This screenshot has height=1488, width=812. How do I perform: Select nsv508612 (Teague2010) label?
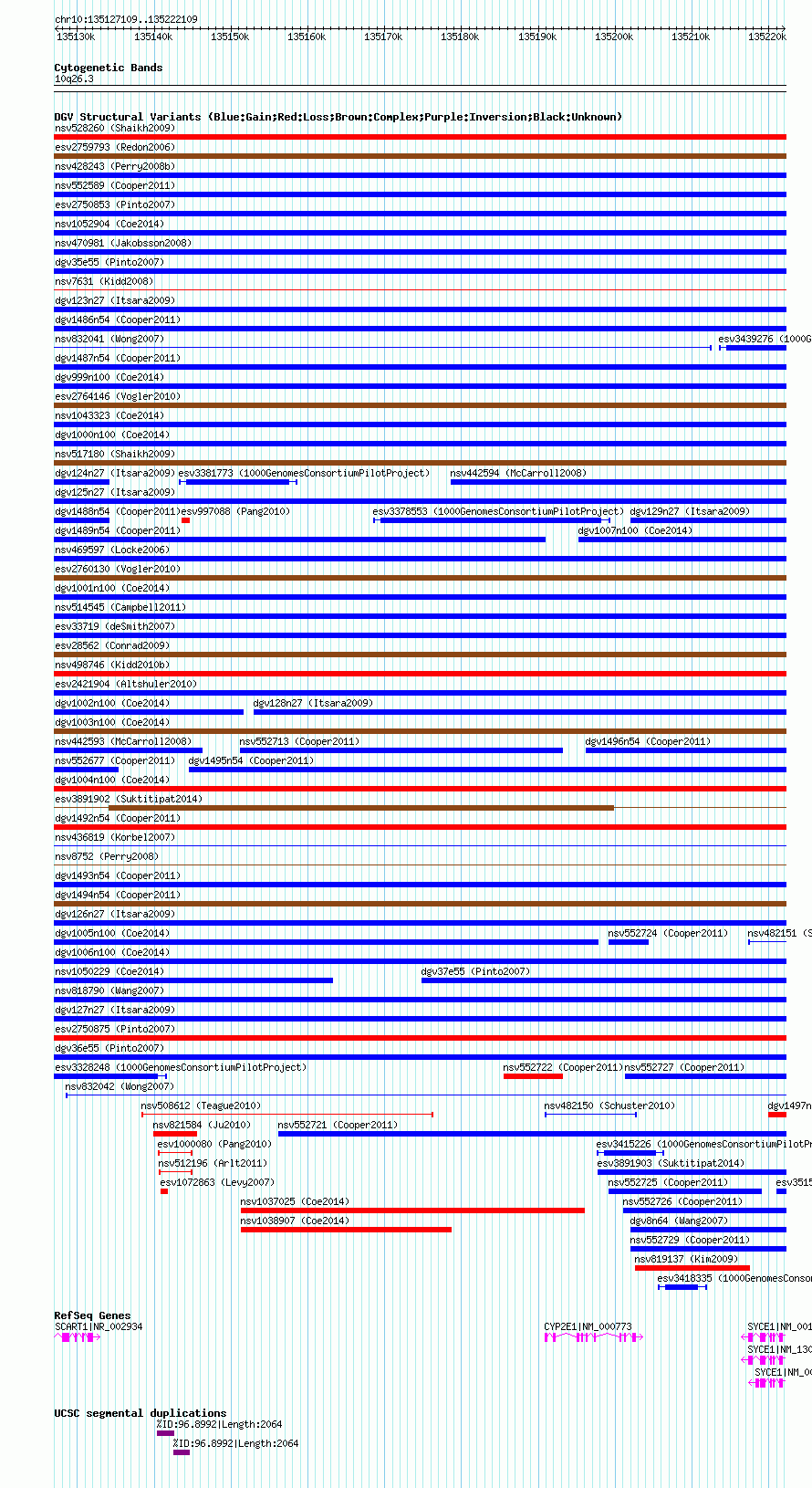tap(201, 1106)
